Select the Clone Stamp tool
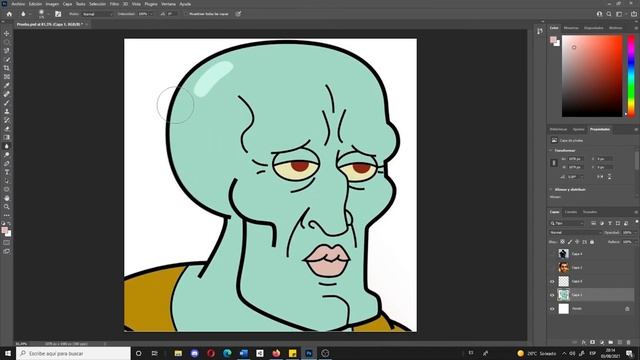 [x=7, y=111]
